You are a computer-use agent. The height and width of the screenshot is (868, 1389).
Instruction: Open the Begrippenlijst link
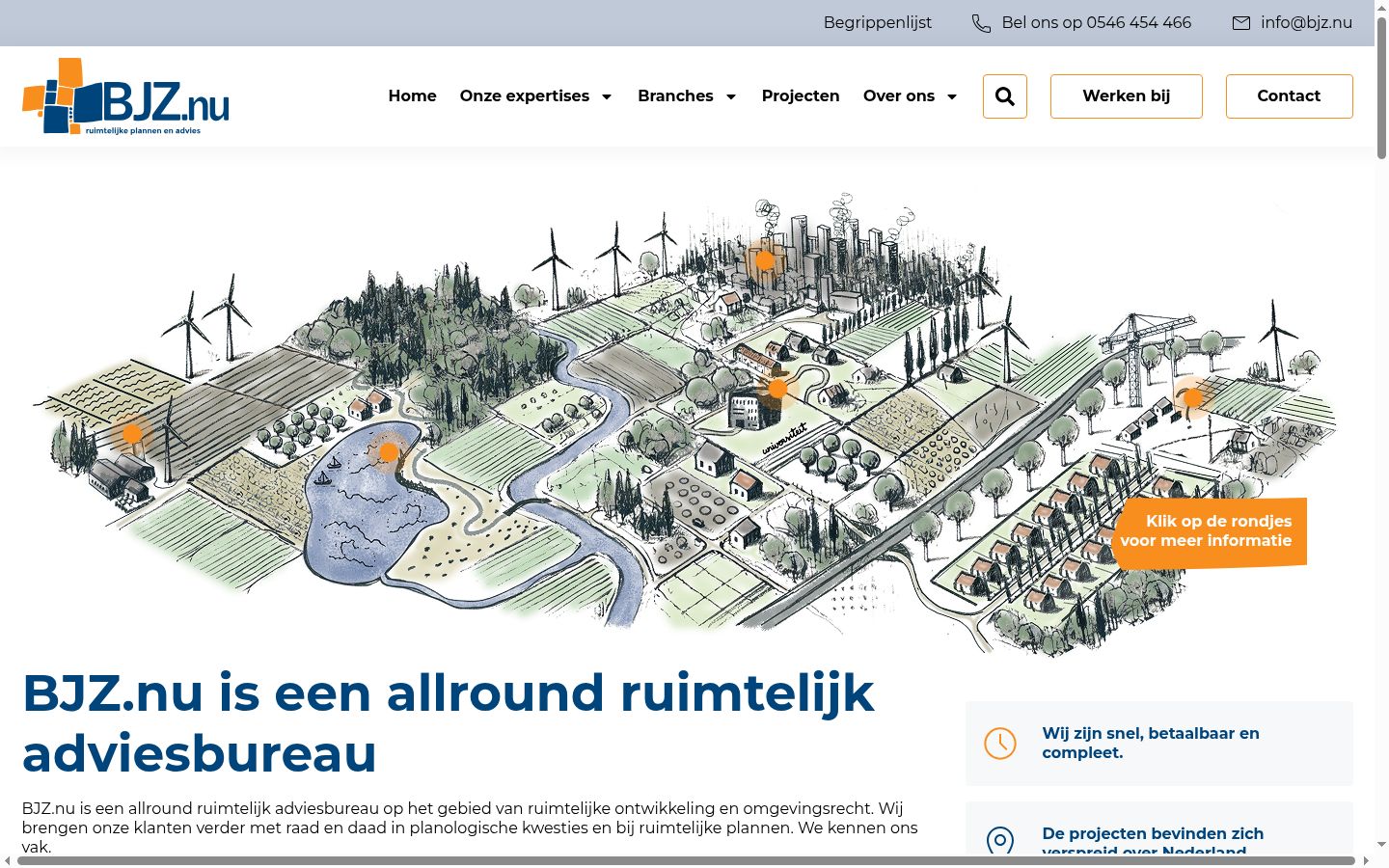878,23
